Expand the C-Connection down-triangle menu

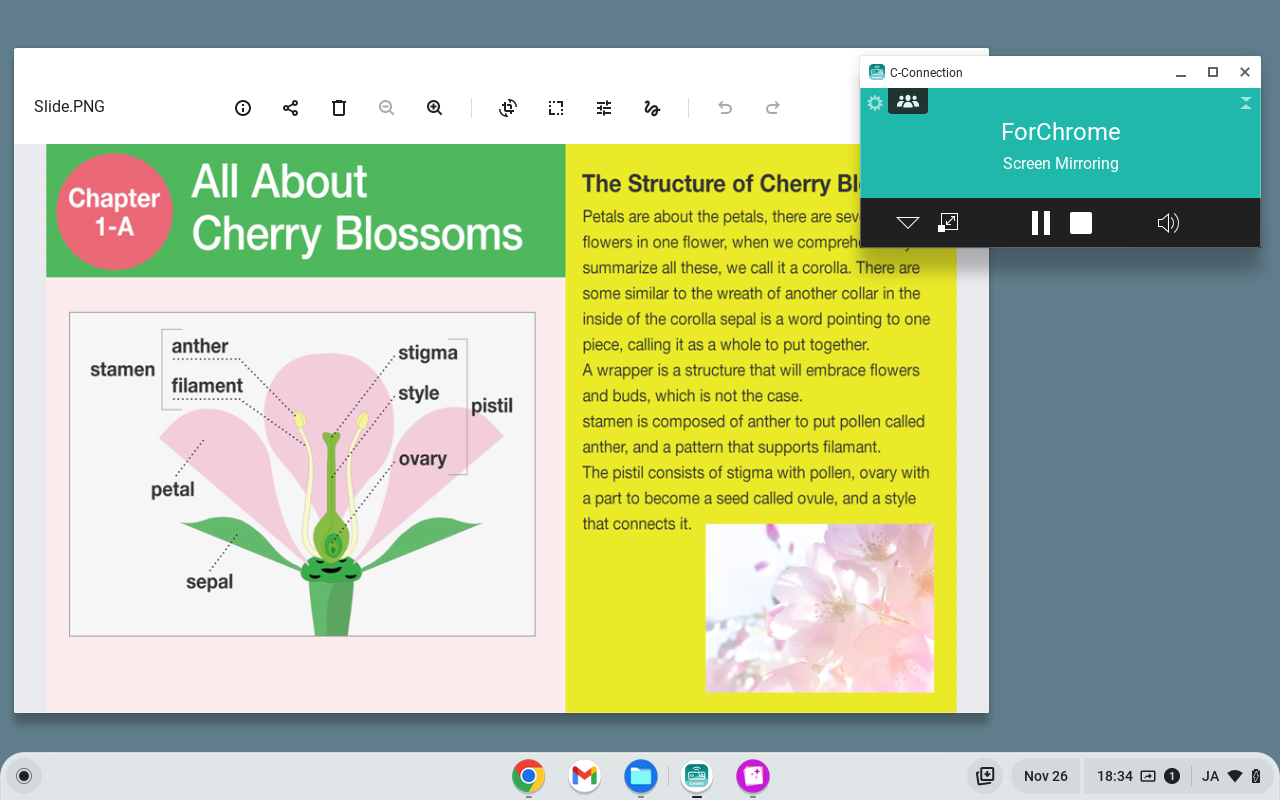pos(908,223)
